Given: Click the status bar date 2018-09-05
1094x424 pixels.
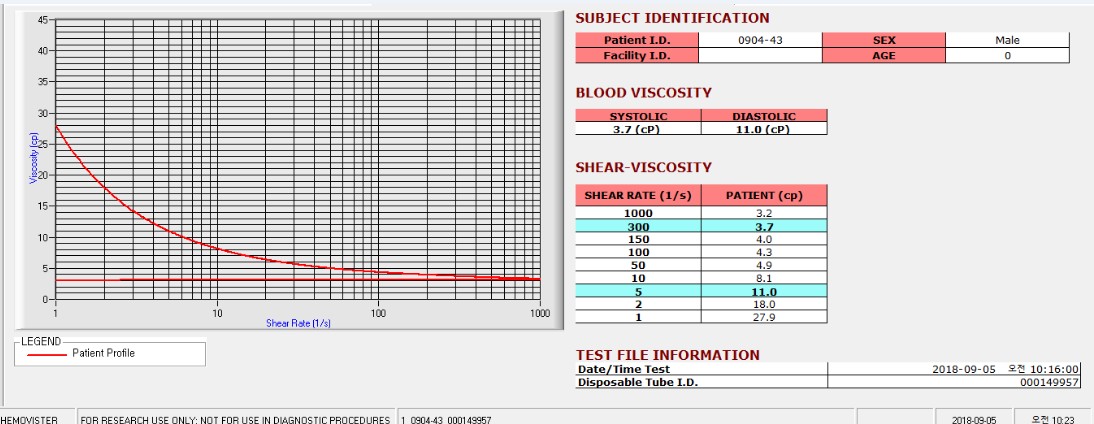Looking at the screenshot, I should coord(975,420).
